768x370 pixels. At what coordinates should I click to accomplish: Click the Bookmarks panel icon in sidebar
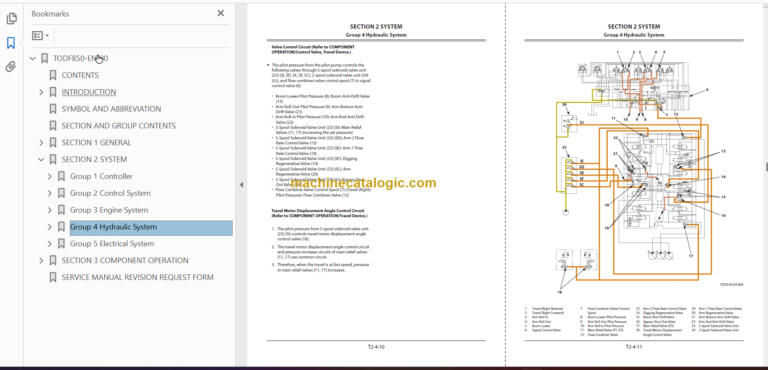tap(11, 43)
